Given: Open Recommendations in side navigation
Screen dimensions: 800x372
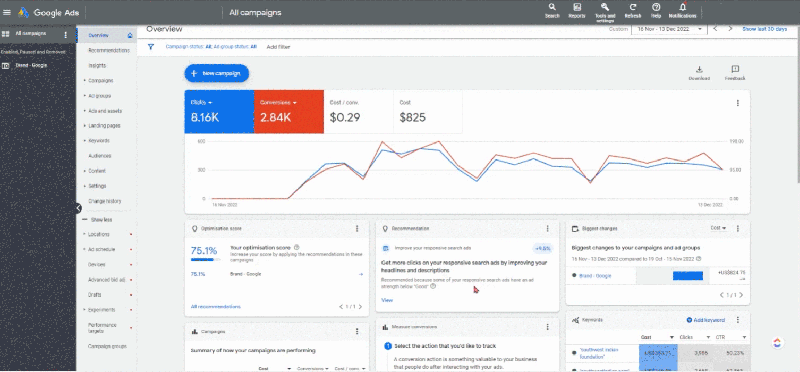Looking at the screenshot, I should (109, 51).
